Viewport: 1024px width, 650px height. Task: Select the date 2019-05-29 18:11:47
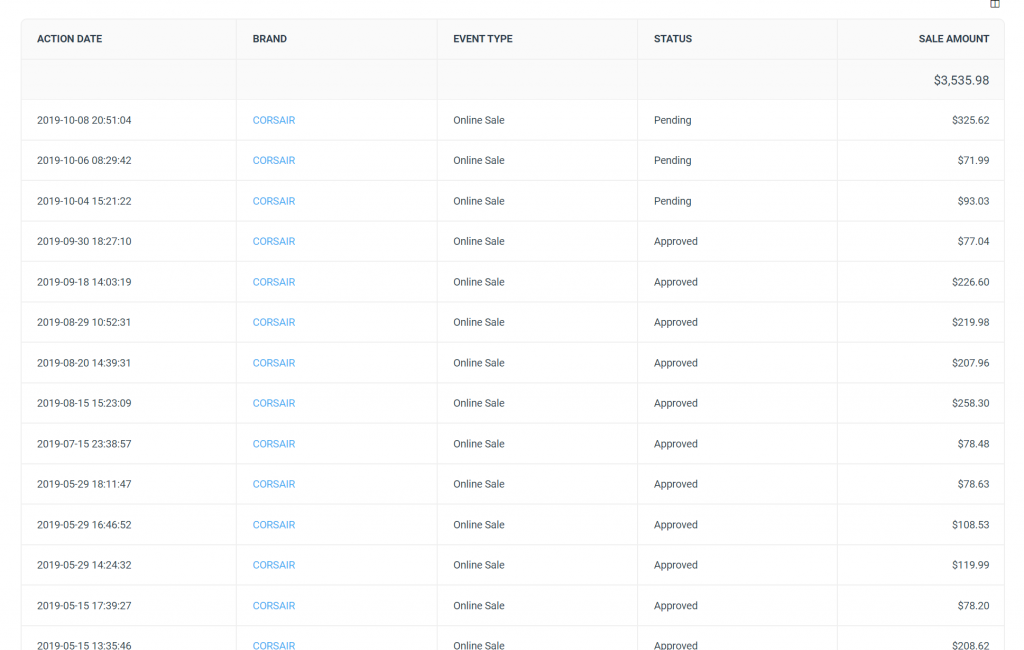[84, 485]
